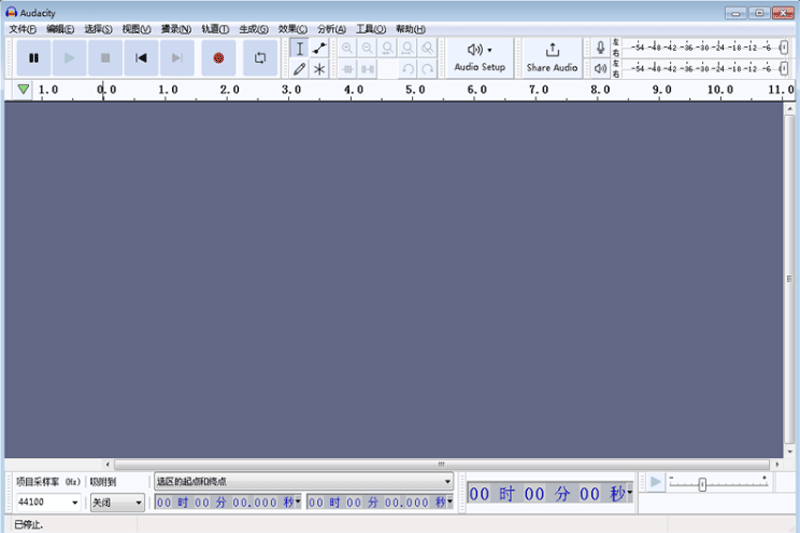
Task: Adjust the recording level slider knob
Action: click(x=784, y=48)
